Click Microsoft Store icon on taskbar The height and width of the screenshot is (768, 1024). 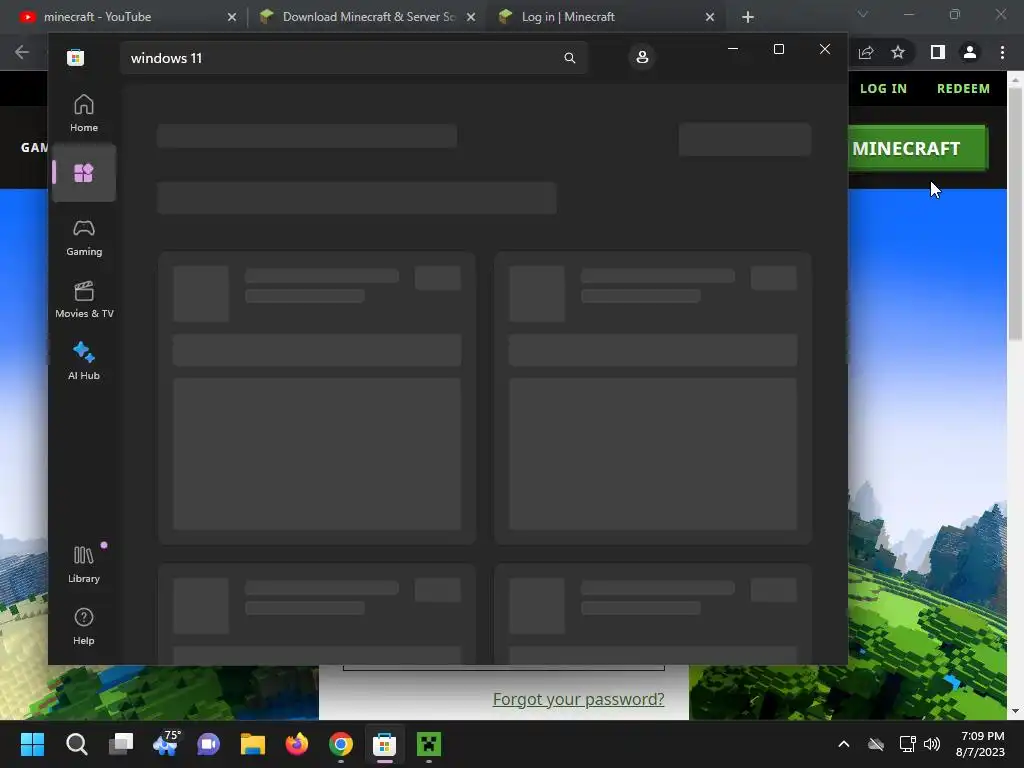(x=385, y=744)
